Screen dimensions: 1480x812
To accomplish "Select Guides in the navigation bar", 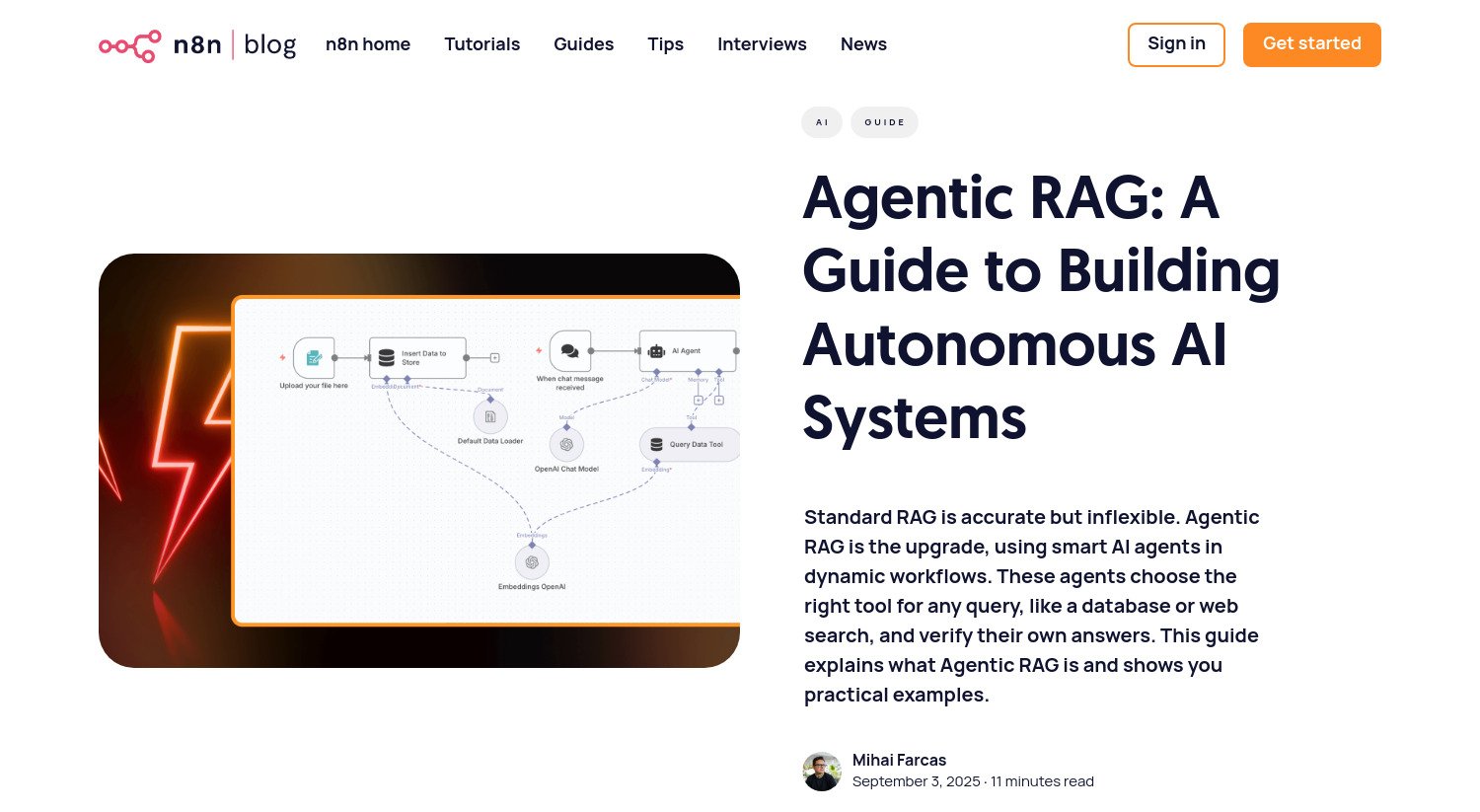I will (583, 44).
